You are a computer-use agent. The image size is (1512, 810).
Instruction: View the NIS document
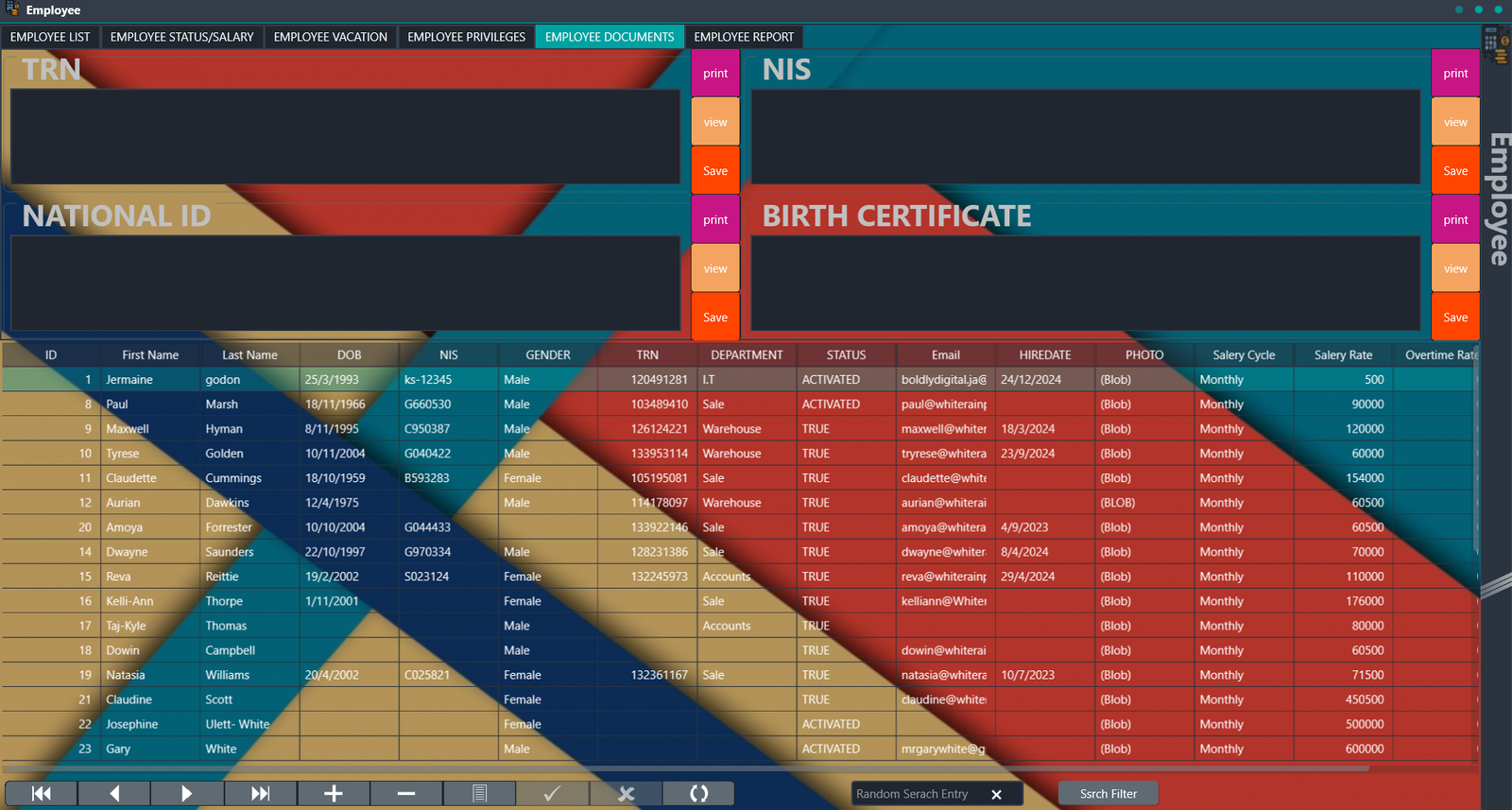(1455, 123)
